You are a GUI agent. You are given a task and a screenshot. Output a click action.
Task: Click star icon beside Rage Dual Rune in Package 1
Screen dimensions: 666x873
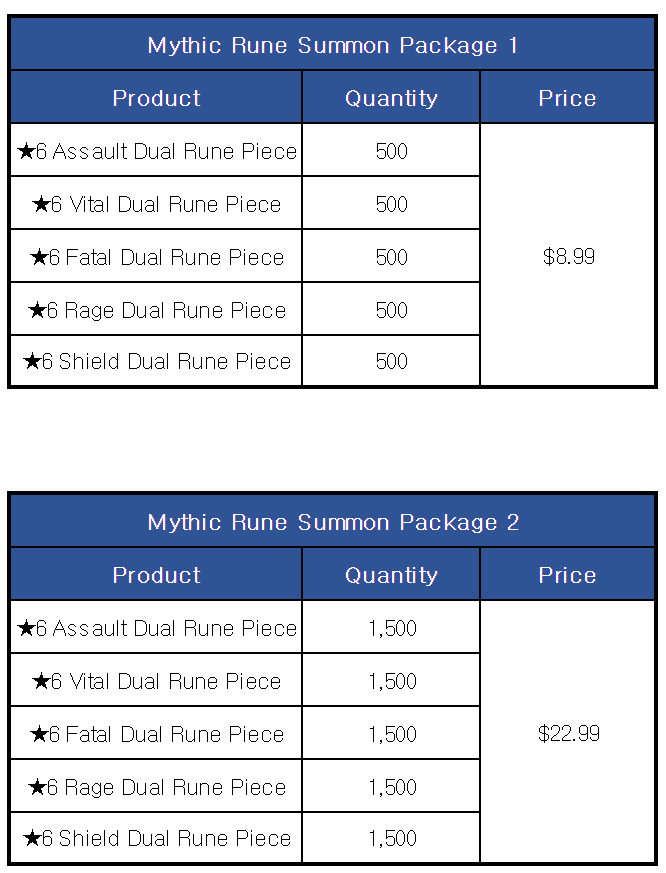pyautogui.click(x=37, y=310)
